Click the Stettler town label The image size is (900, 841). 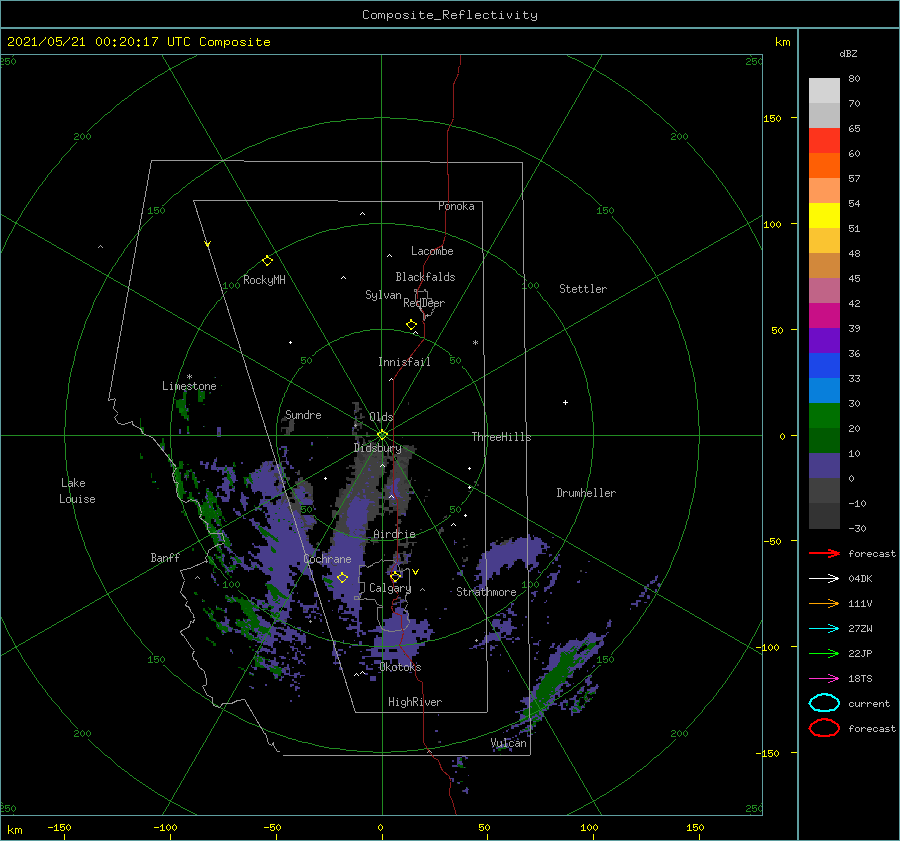583,289
